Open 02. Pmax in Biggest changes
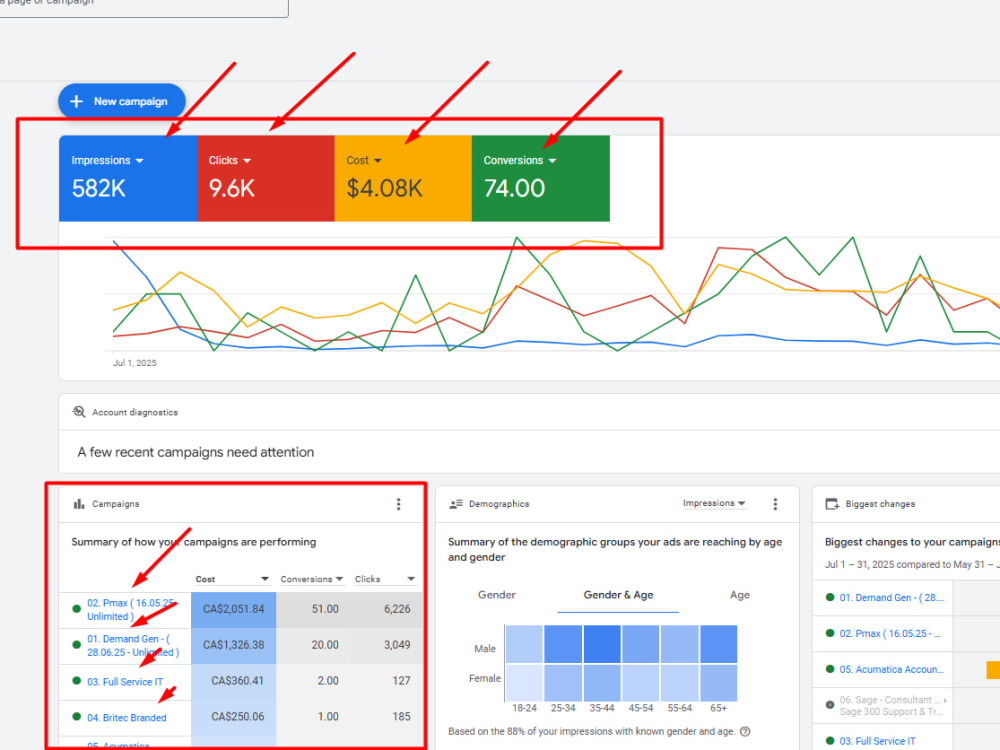1000x750 pixels. point(890,633)
